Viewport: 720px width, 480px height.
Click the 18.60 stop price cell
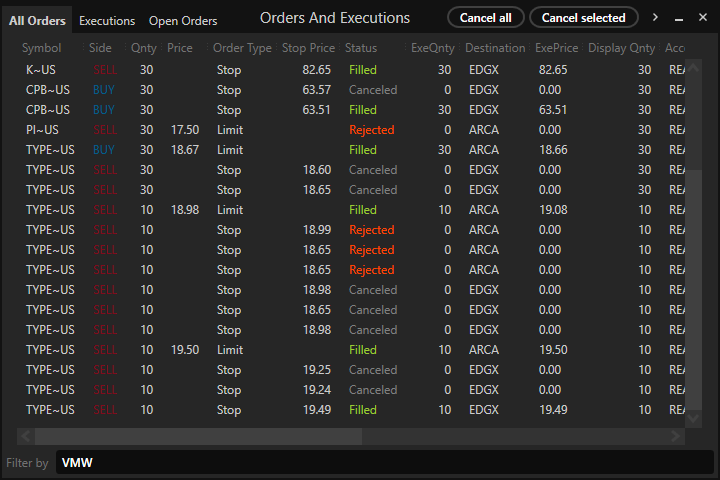tap(317, 170)
